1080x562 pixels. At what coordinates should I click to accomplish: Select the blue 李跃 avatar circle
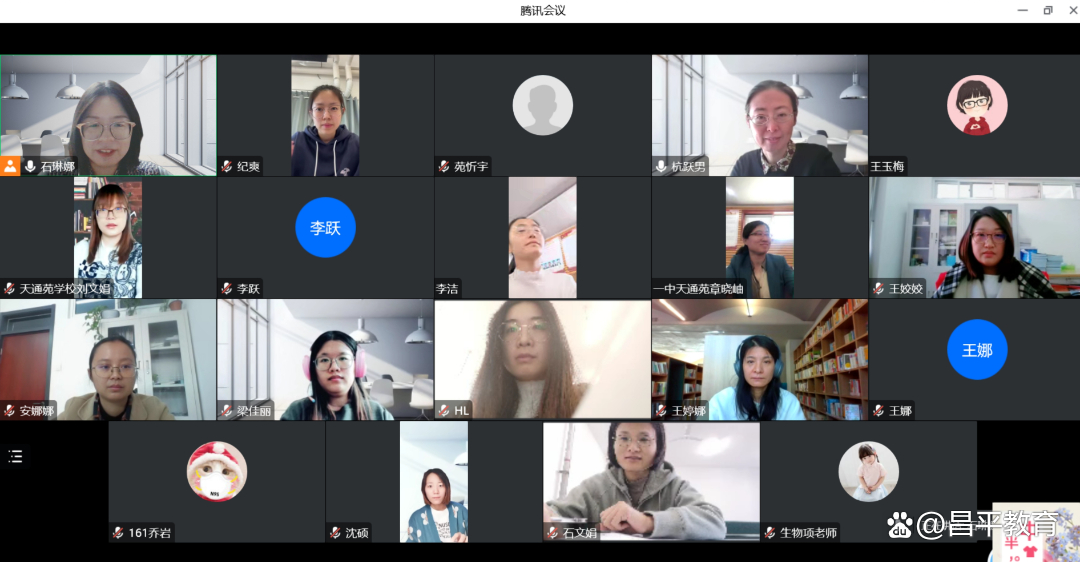(x=325, y=228)
